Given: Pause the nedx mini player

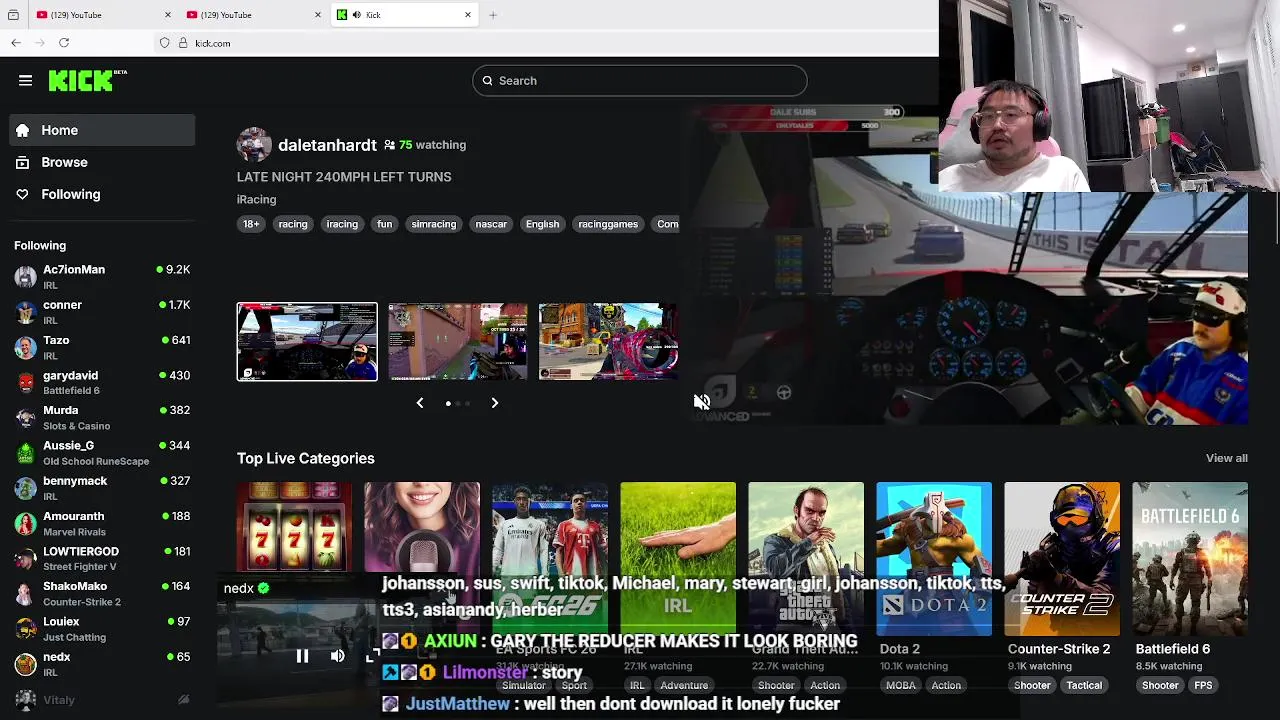Looking at the screenshot, I should (302, 656).
